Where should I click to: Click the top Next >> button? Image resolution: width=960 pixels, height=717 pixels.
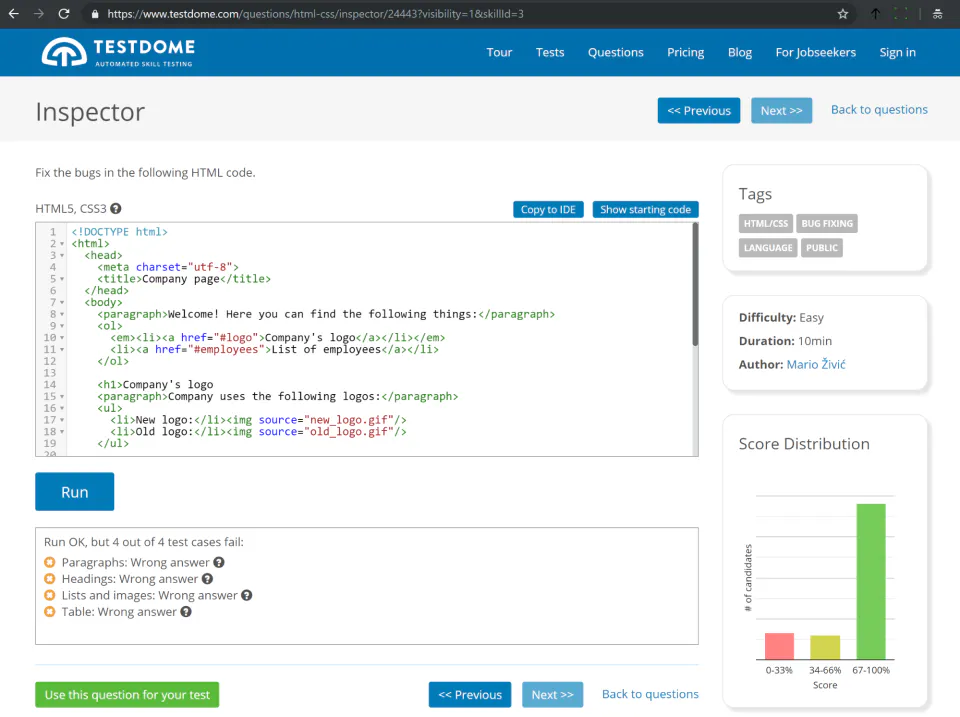pos(781,110)
